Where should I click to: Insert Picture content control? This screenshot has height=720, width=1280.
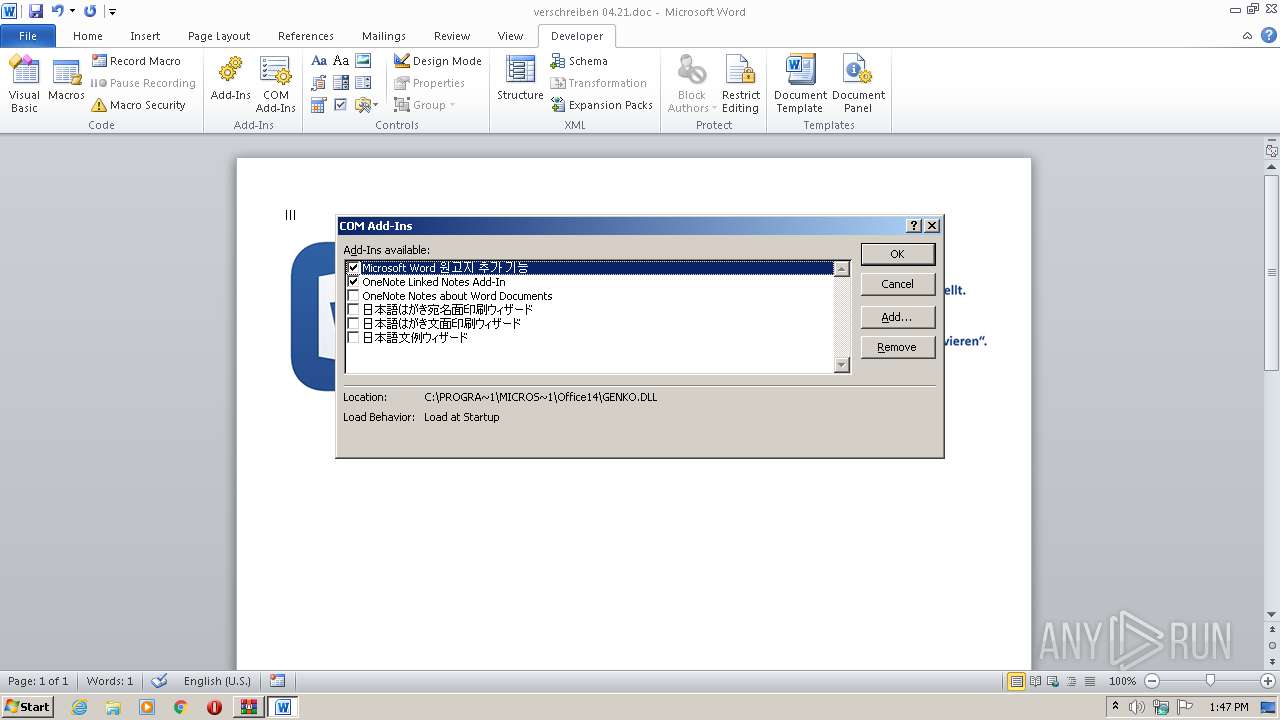363,61
